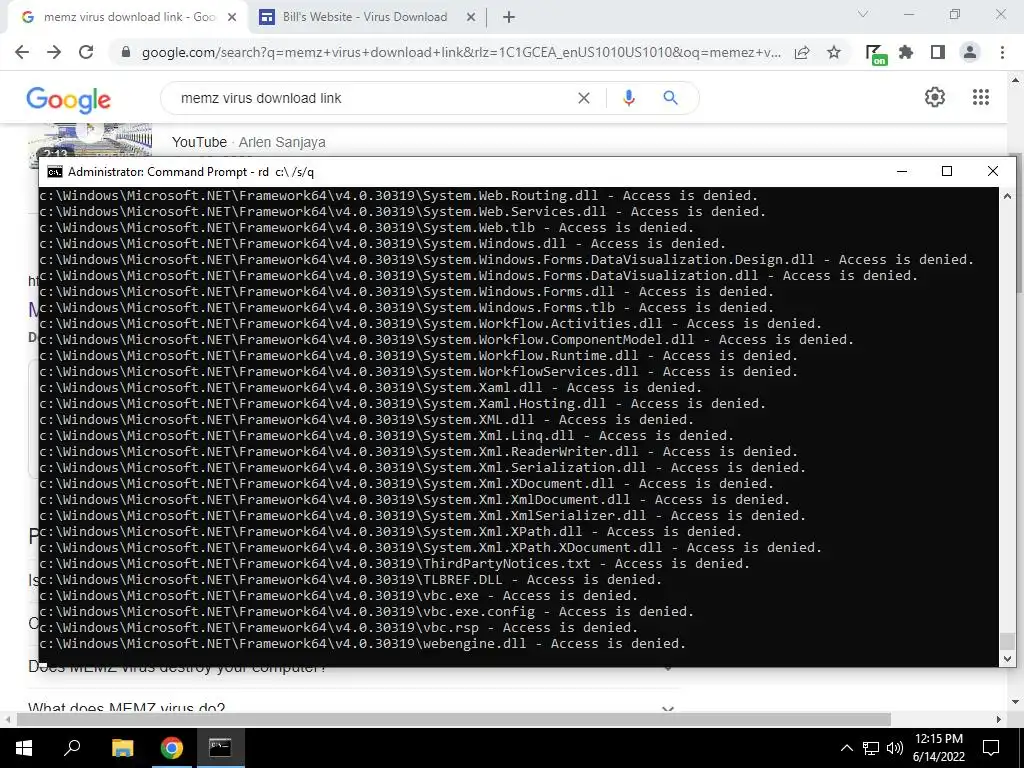Click the Command Prompt scrollbar thumb
1024x768 pixels.
click(x=1007, y=641)
